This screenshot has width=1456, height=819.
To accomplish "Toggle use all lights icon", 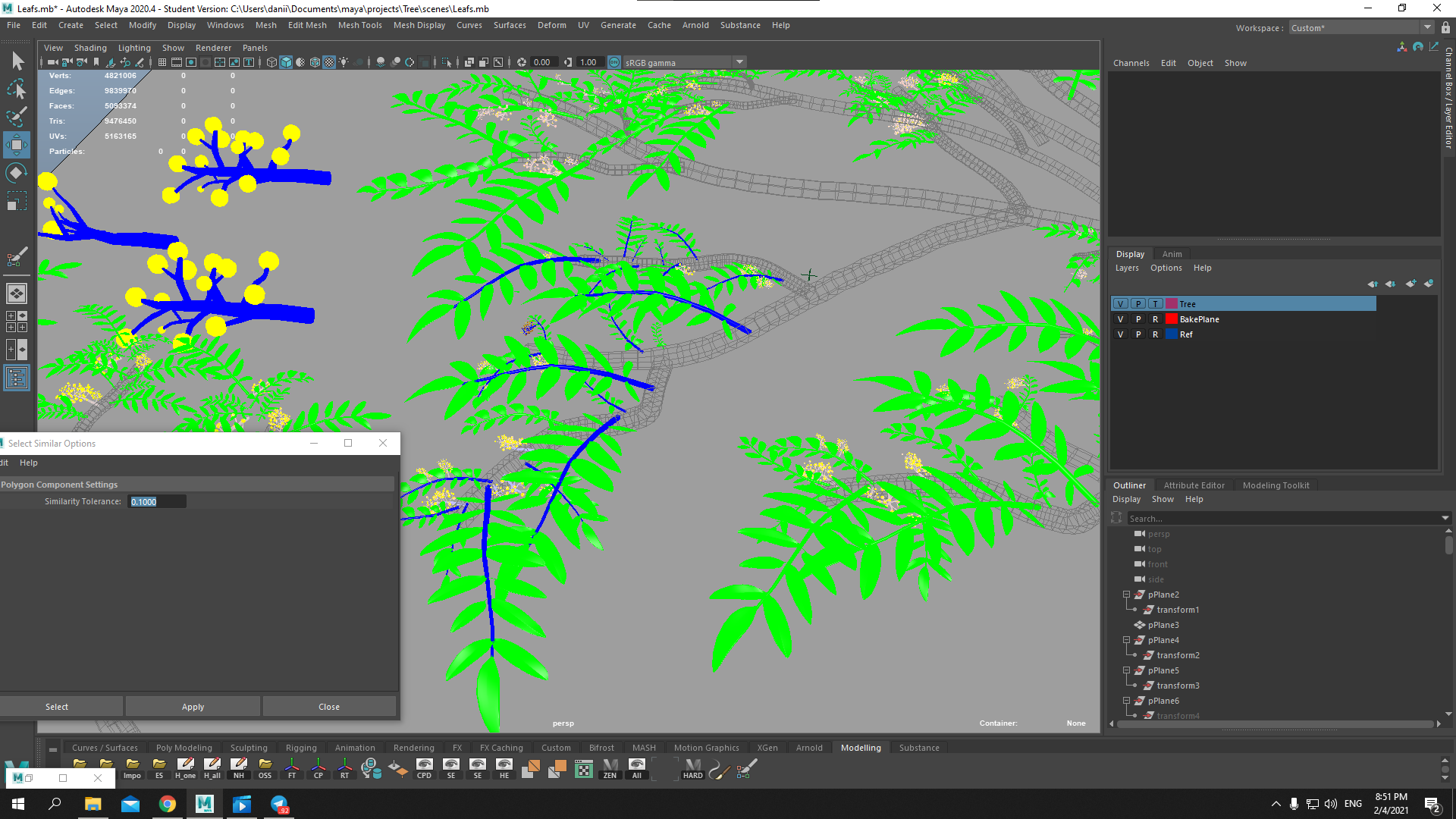I will click(344, 62).
